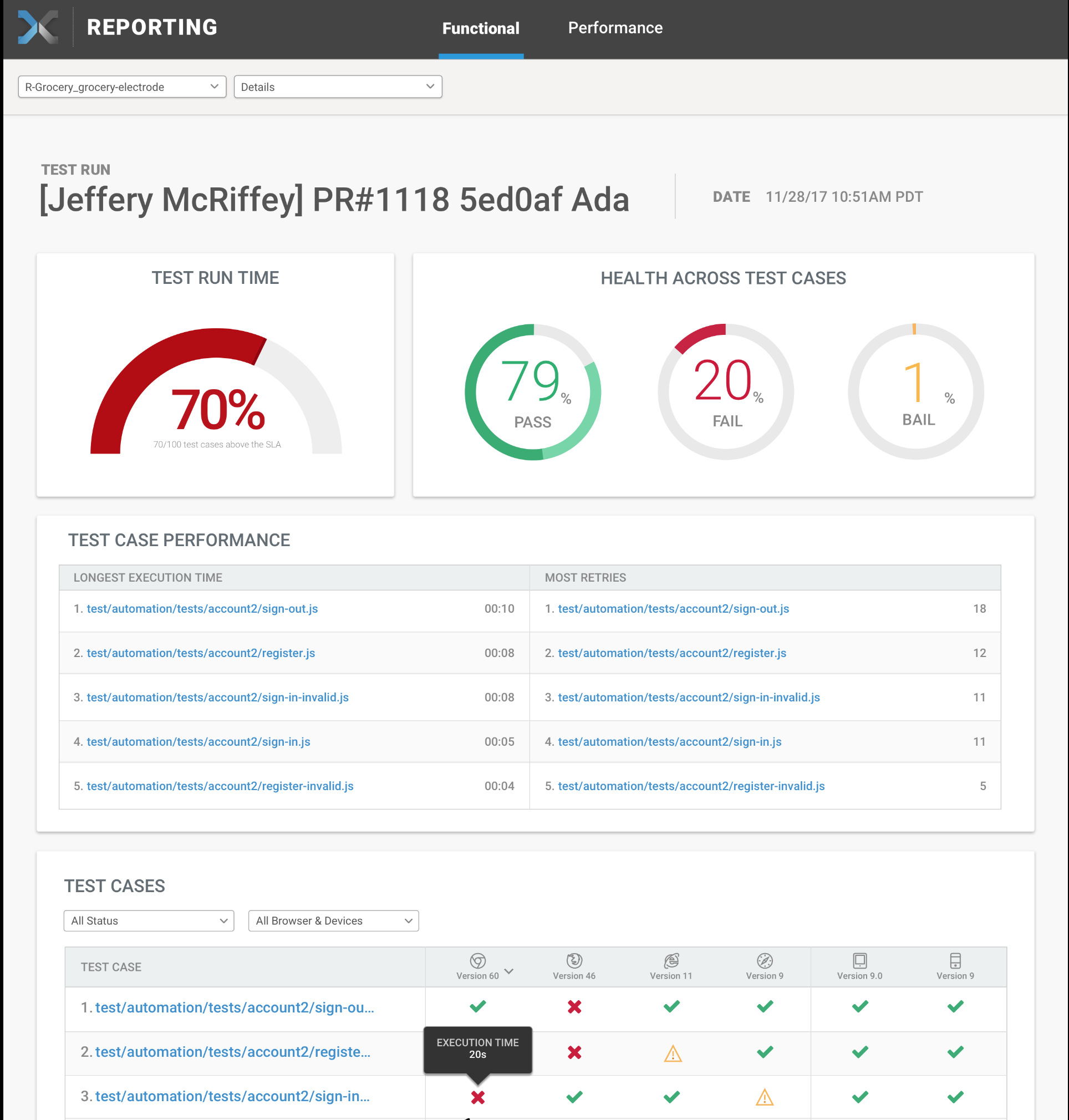
Task: Click the Chrome browser icon above Version 60
Action: pos(477,960)
